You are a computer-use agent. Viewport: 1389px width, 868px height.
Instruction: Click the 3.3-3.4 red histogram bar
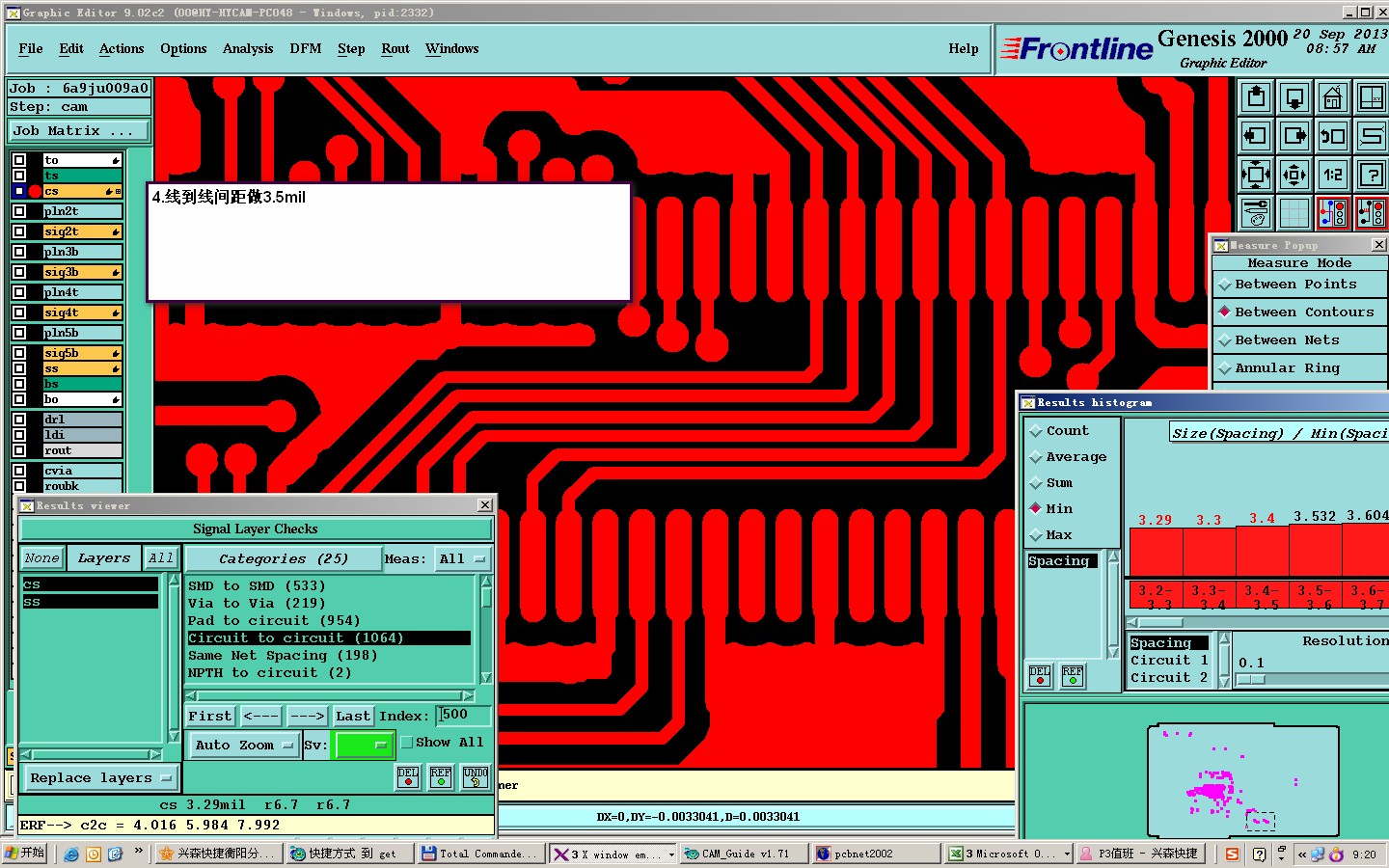pyautogui.click(x=1210, y=553)
